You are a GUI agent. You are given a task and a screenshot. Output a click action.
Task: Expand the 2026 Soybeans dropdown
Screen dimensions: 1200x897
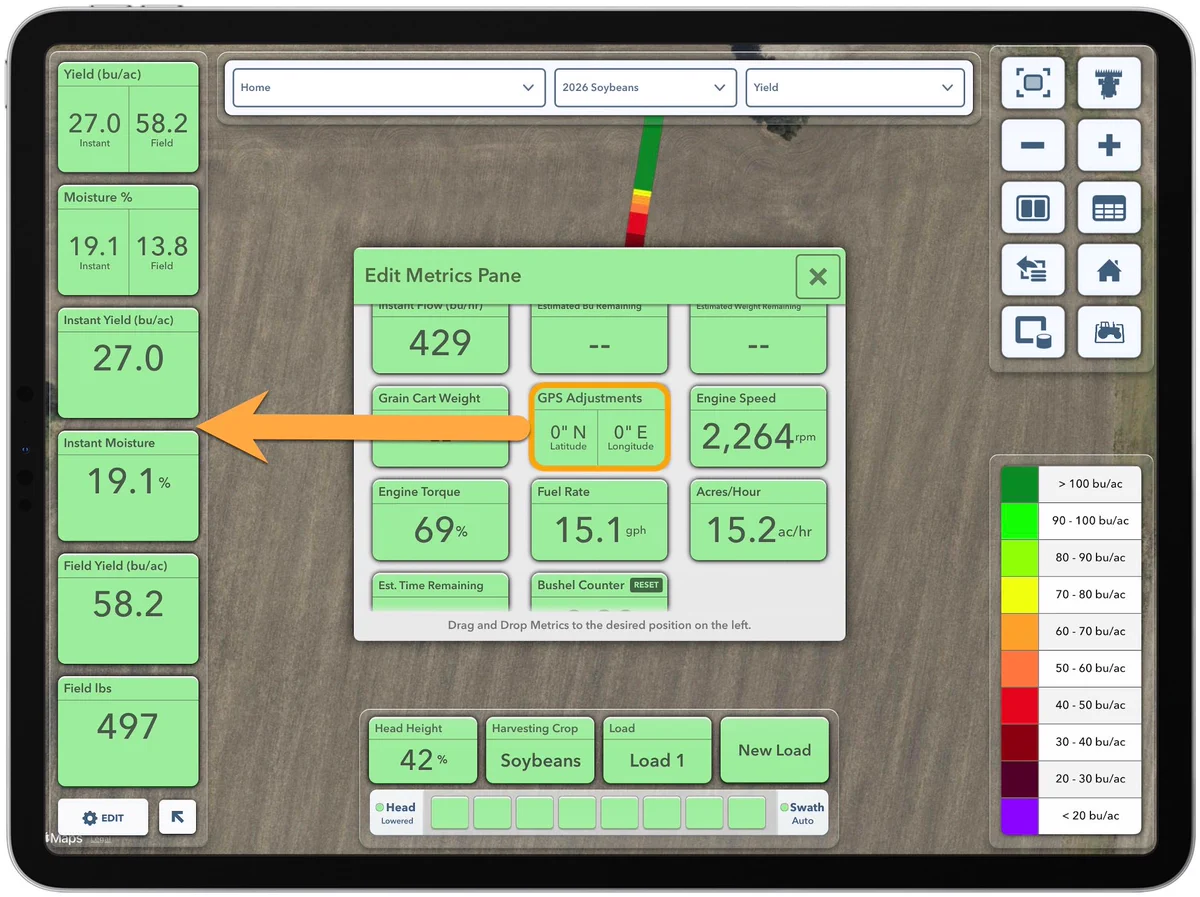point(647,87)
